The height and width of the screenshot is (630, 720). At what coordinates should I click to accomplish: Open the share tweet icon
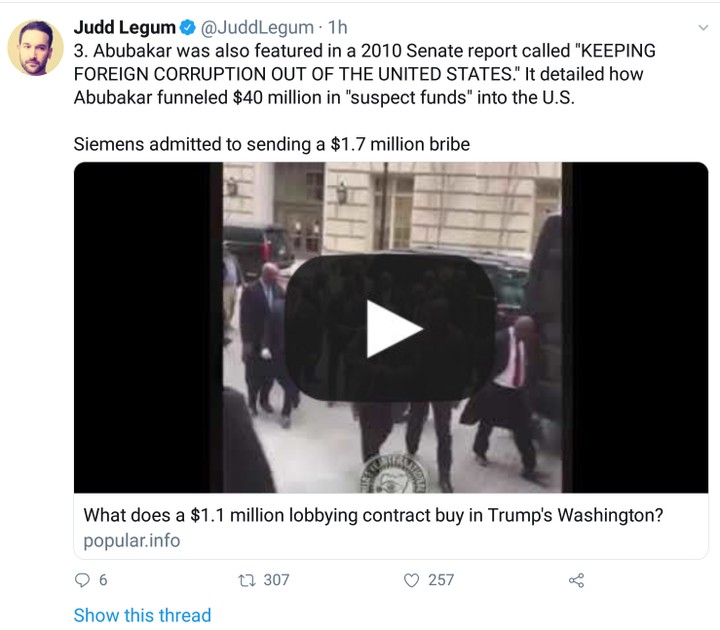[x=576, y=580]
